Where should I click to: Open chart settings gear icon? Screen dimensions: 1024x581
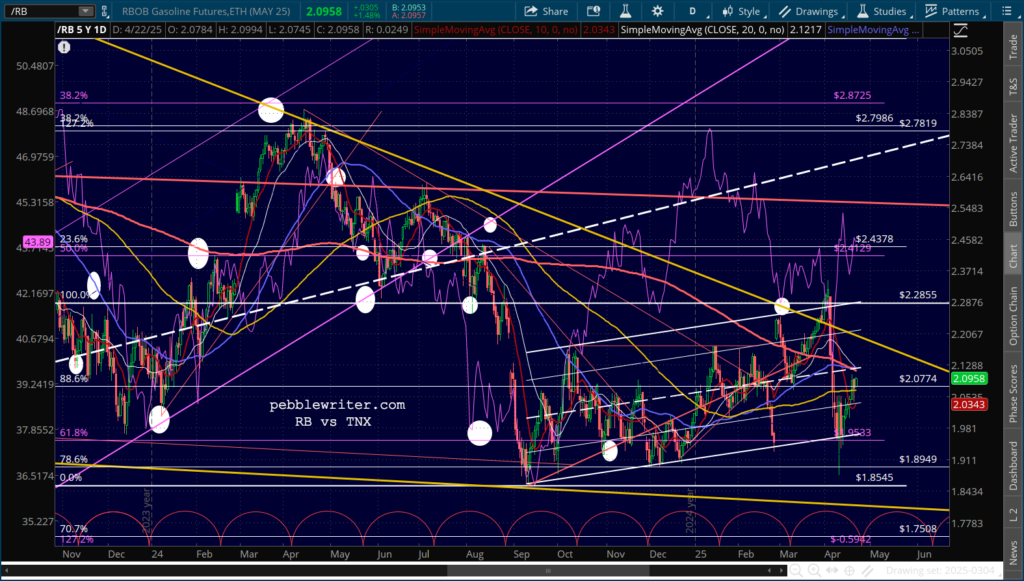pyautogui.click(x=657, y=11)
